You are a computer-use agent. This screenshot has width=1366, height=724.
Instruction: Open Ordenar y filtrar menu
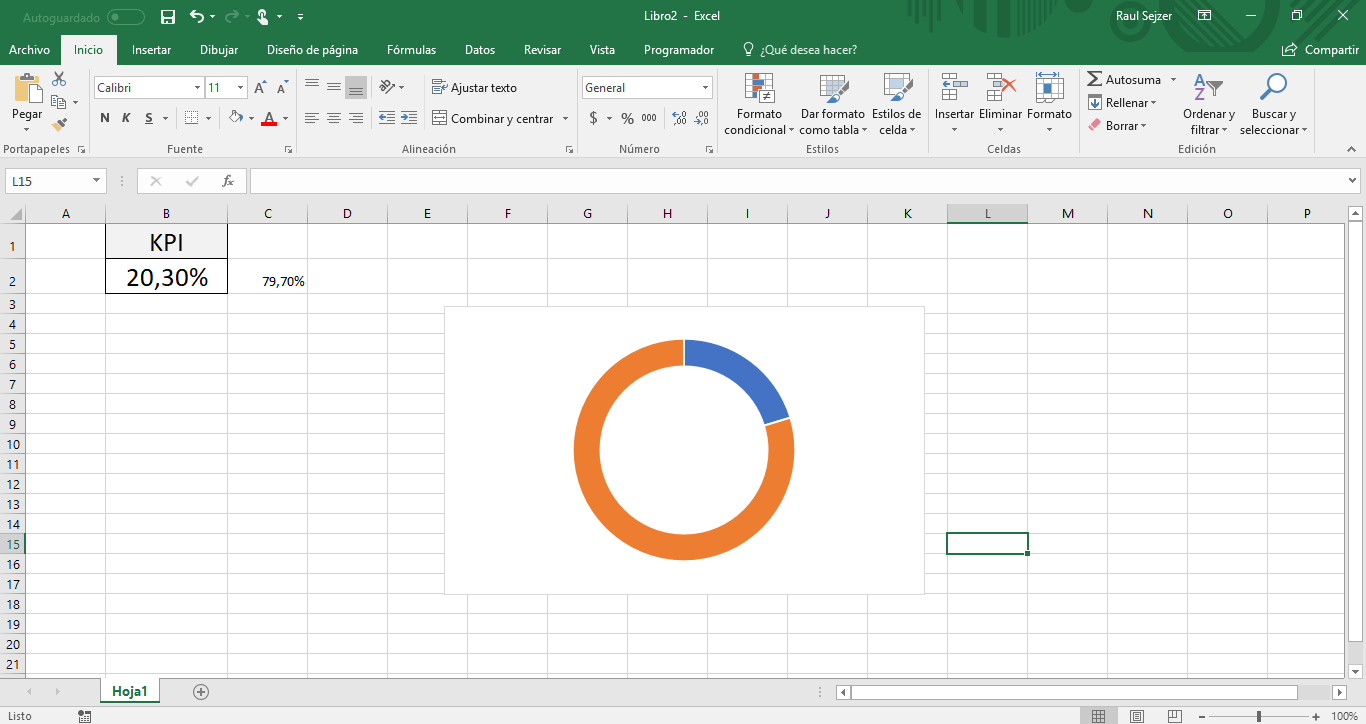tap(1209, 104)
